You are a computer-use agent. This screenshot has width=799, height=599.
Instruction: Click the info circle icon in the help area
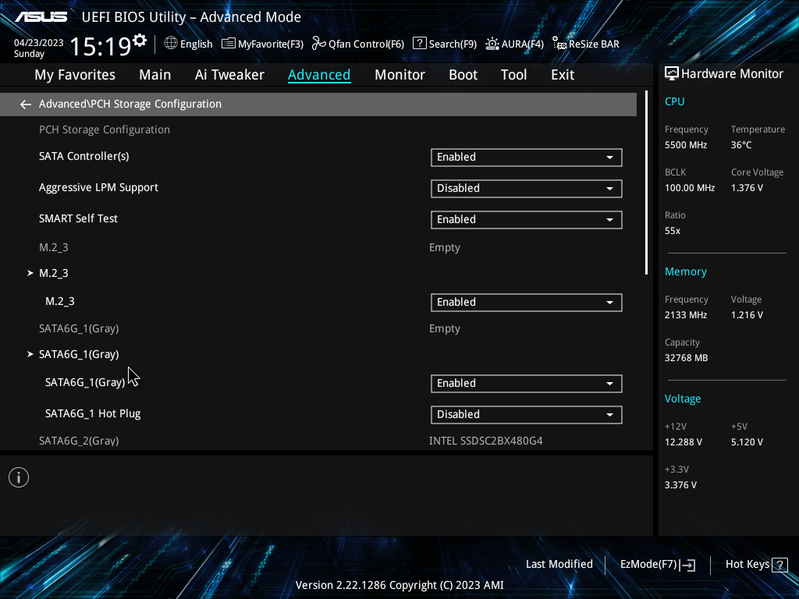(x=19, y=478)
